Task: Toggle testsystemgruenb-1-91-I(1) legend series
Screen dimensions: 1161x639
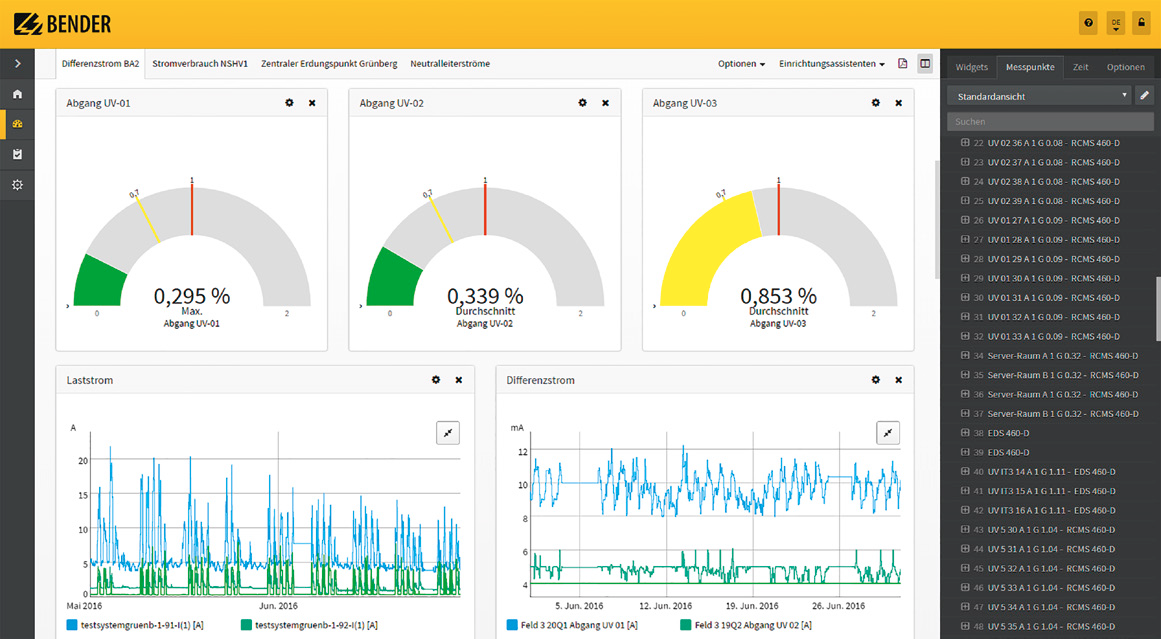Action: (135, 625)
